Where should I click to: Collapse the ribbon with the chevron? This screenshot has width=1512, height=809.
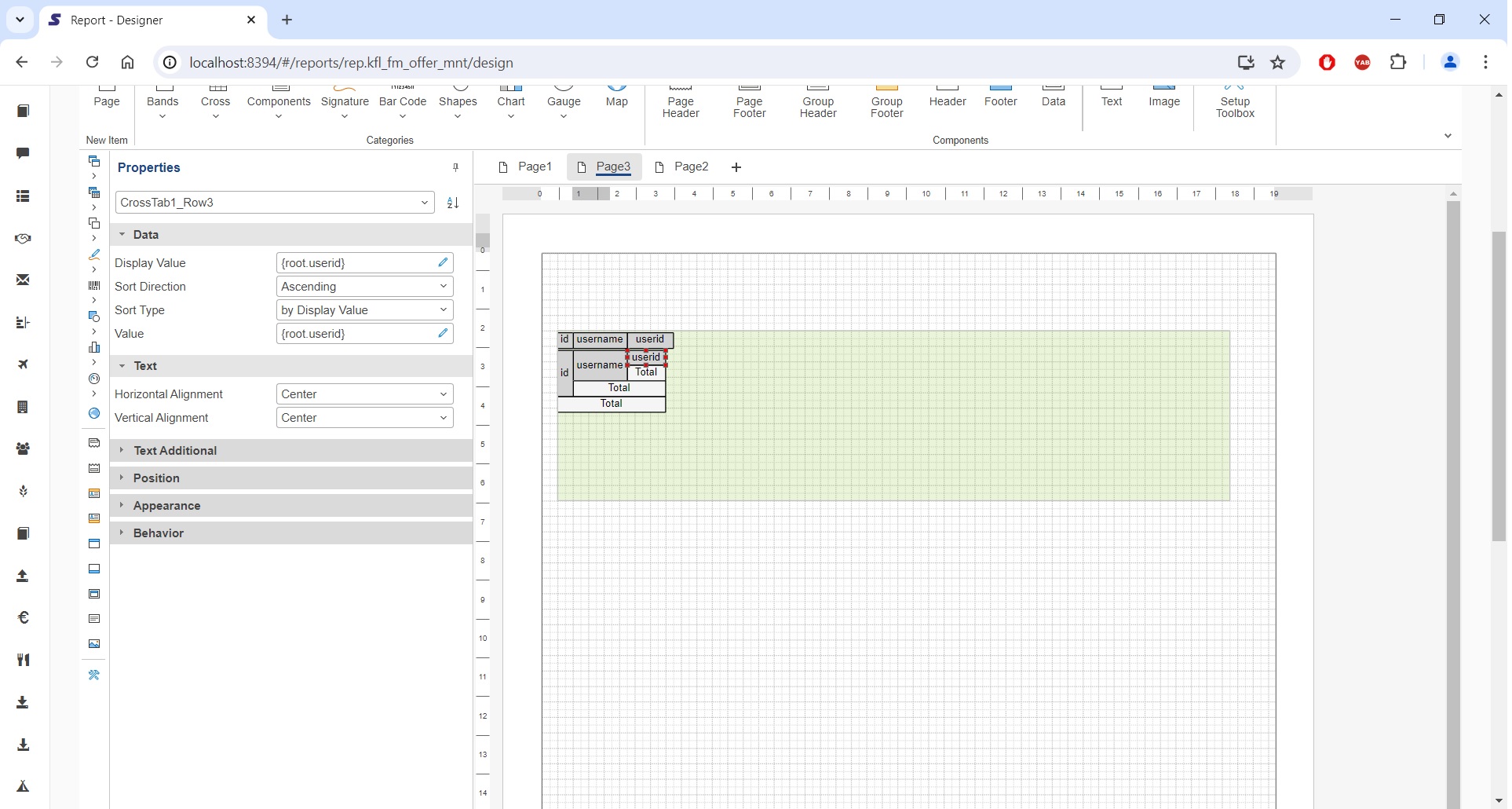1448,136
